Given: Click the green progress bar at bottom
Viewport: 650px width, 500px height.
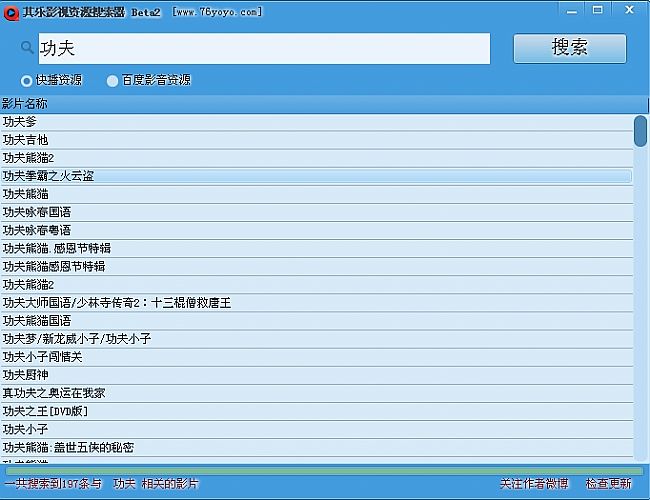Looking at the screenshot, I should [x=324, y=471].
